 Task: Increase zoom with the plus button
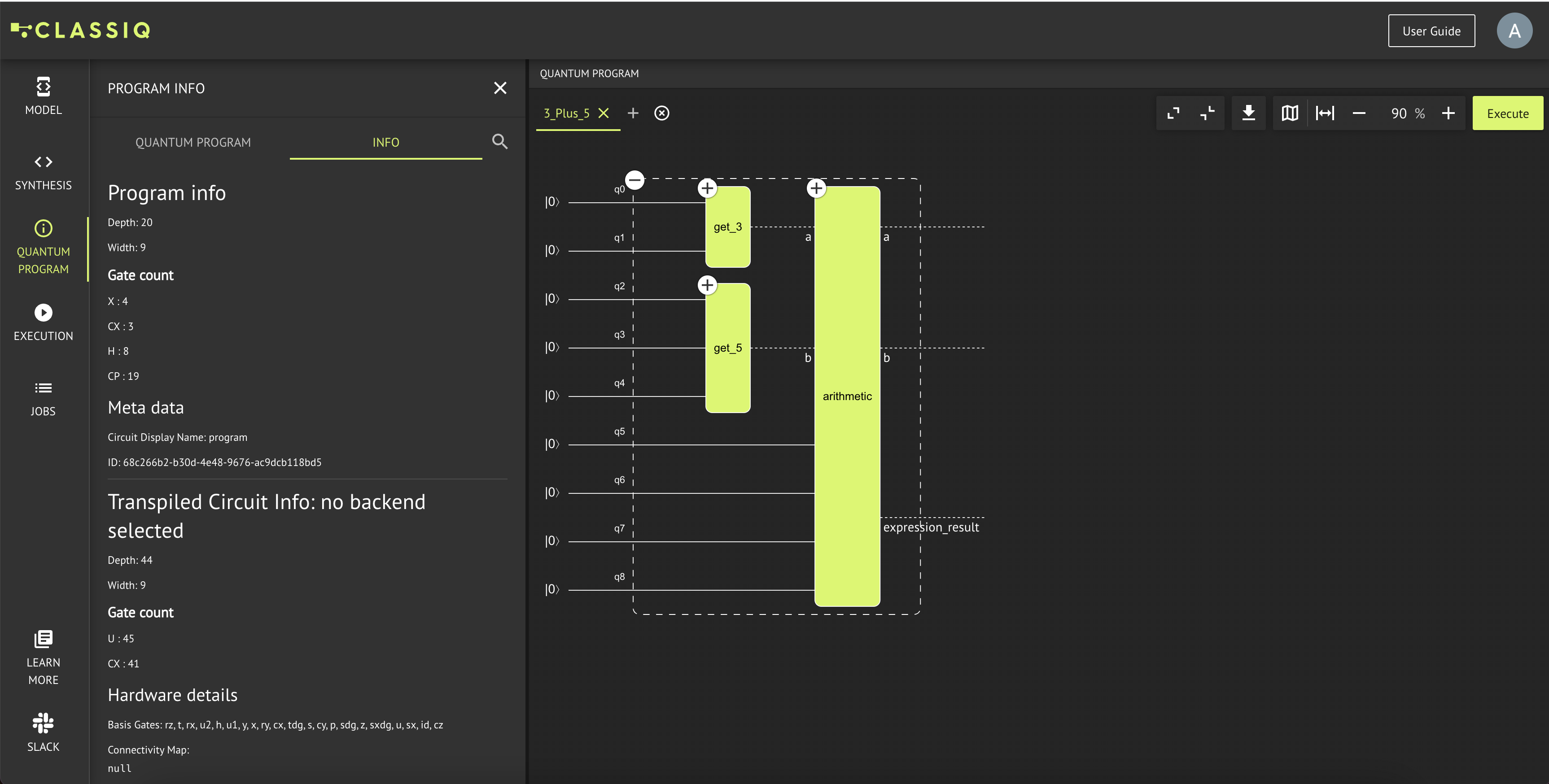[1448, 113]
